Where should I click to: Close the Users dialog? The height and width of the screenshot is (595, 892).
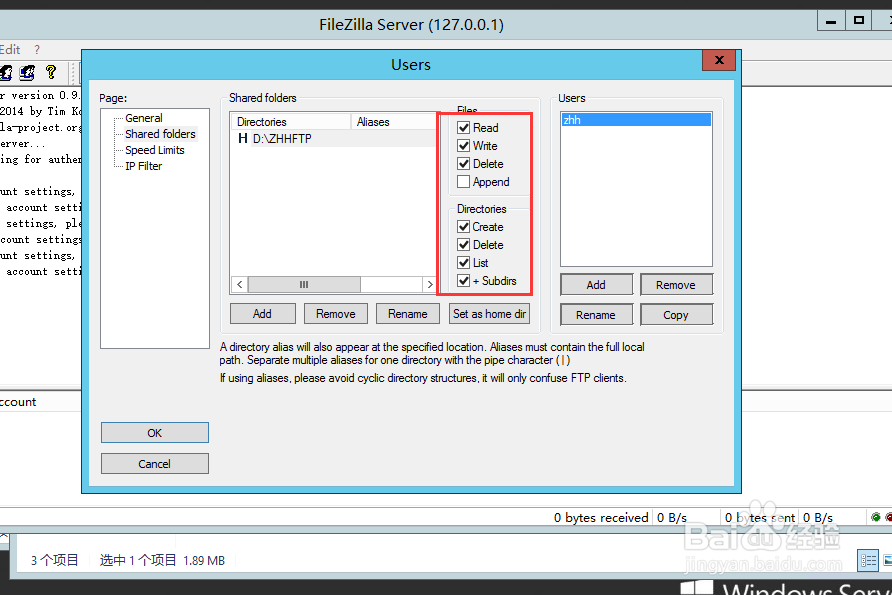click(x=719, y=60)
